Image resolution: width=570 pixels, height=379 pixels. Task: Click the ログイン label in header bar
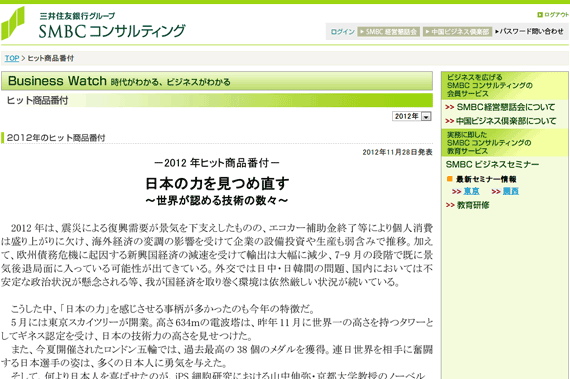(x=342, y=32)
